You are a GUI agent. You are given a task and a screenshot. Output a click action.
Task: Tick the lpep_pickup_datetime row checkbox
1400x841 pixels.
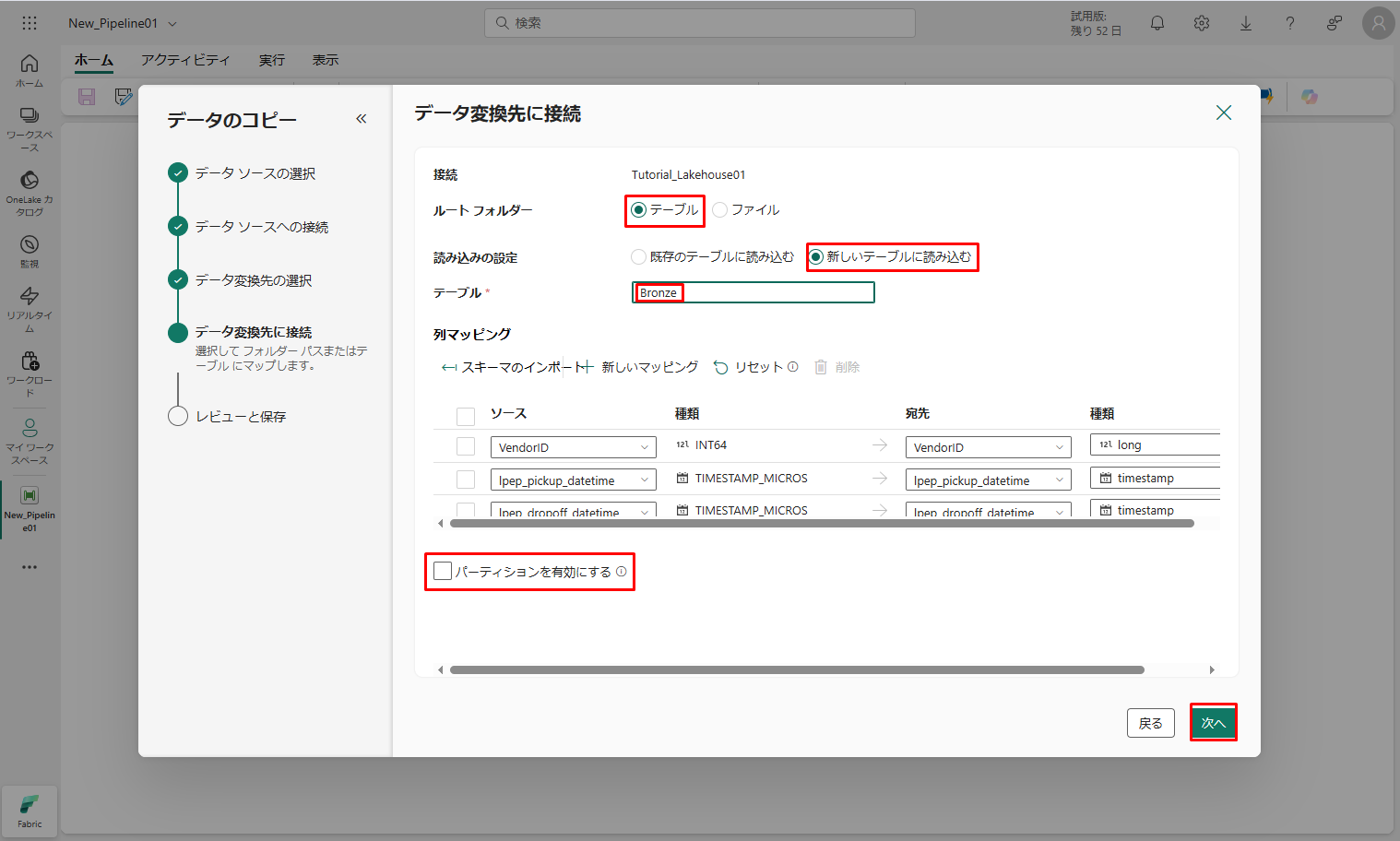(x=466, y=480)
